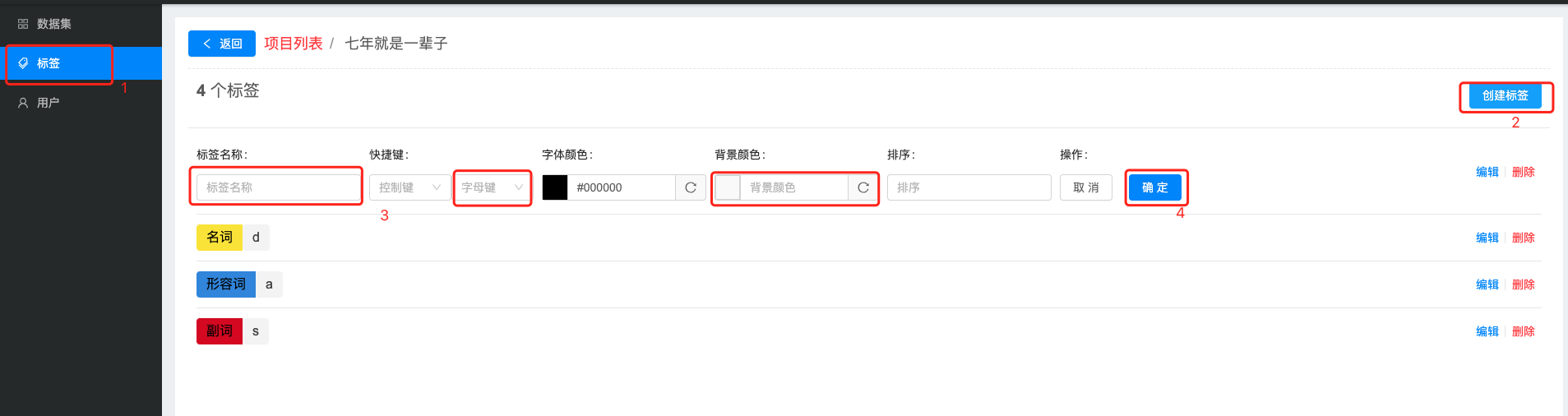Screen dimensions: 1568x416
Task: Click the reset icon beside font color
Action: click(x=691, y=187)
